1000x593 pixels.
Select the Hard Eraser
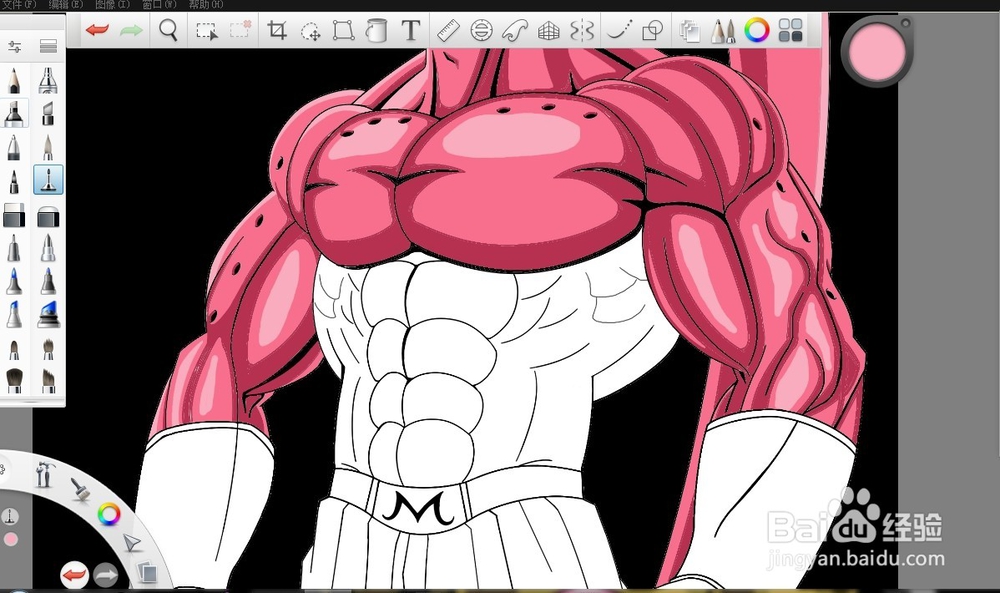click(x=14, y=215)
